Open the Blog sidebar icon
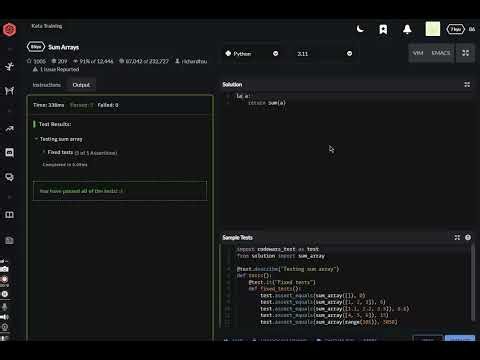This screenshot has height=360, width=480. click(9, 240)
